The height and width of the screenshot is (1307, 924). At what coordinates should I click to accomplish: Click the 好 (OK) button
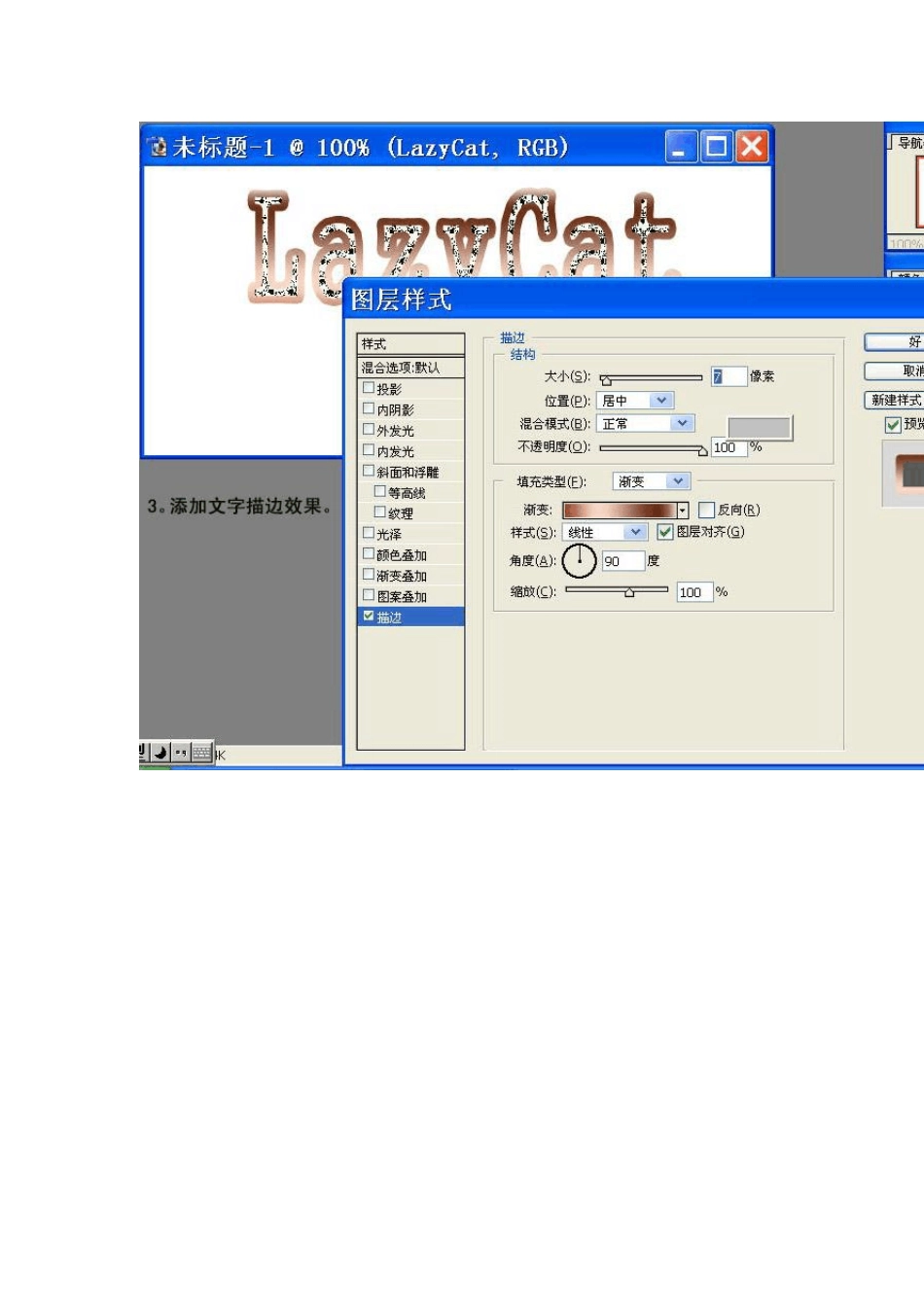[895, 342]
